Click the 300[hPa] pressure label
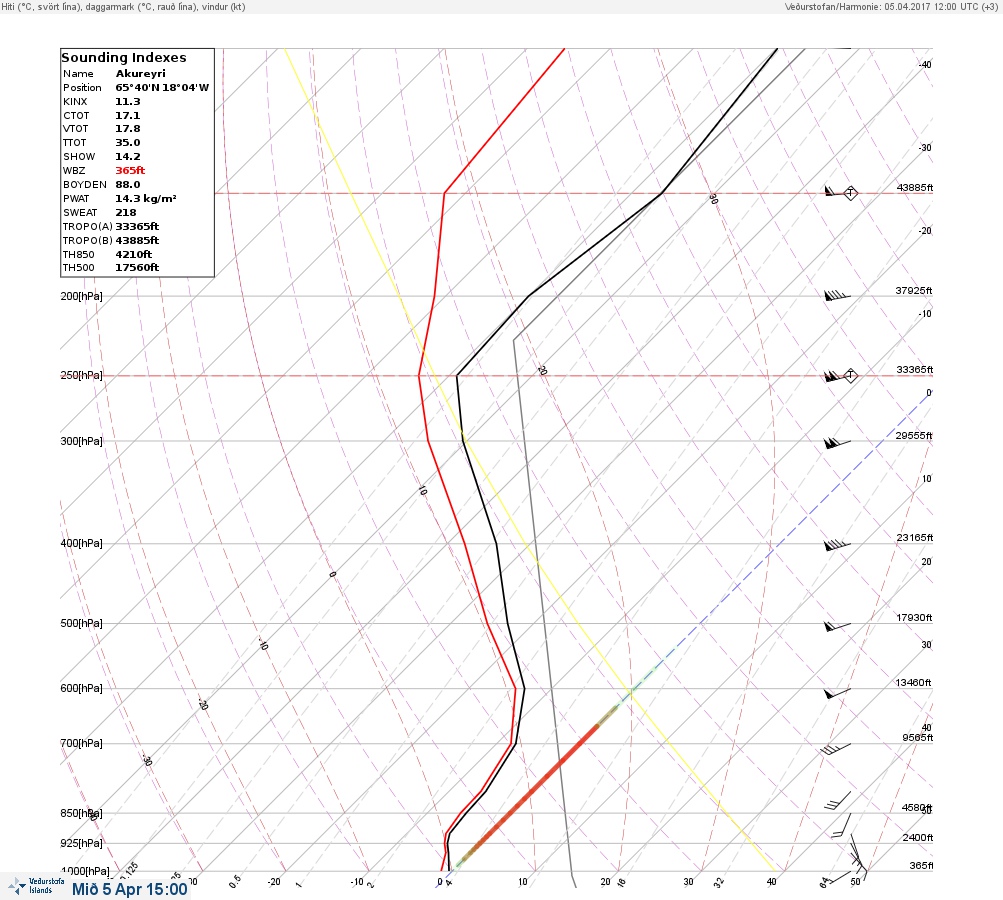Screen dimensions: 1003x900 (x=81, y=441)
